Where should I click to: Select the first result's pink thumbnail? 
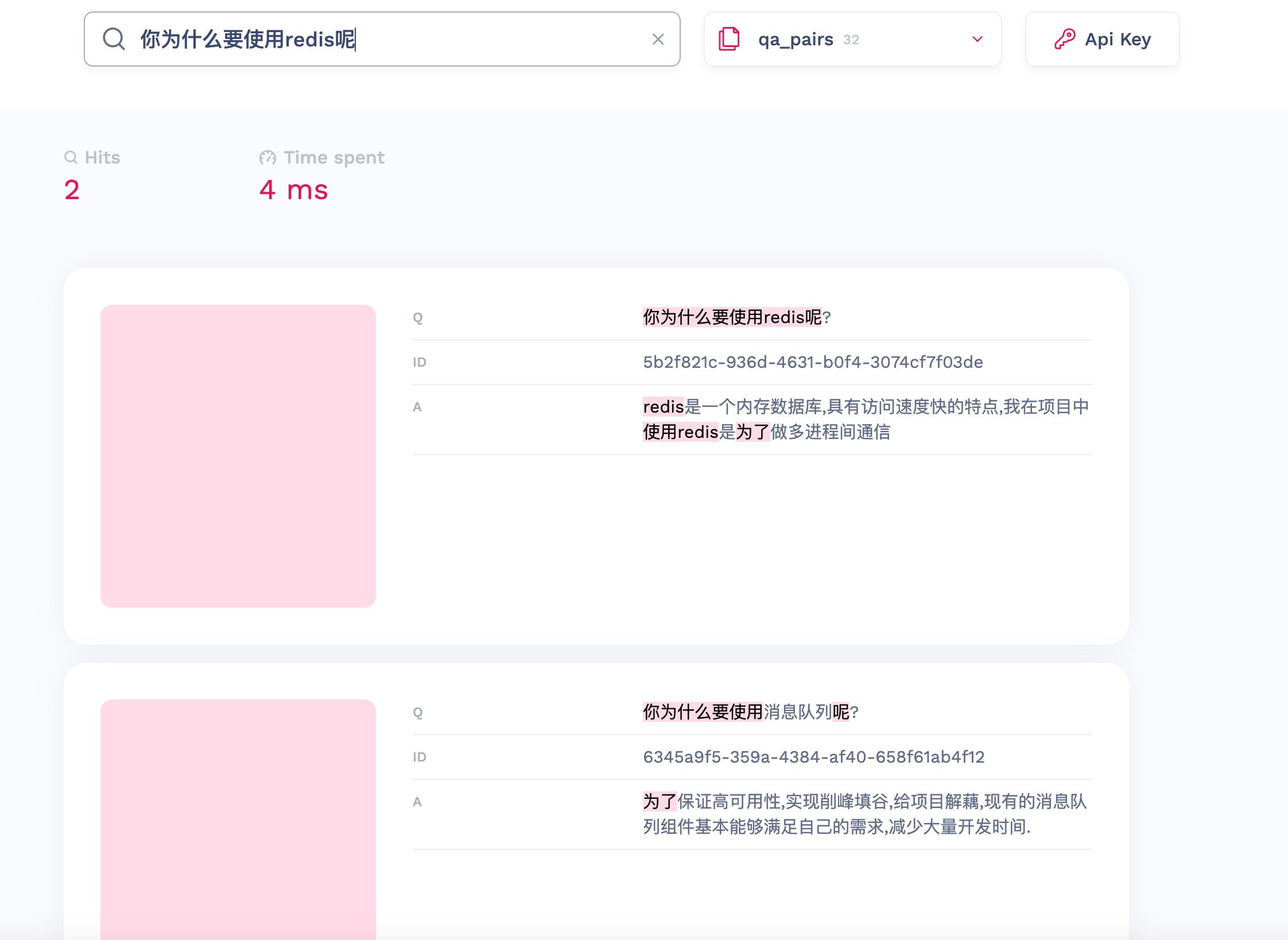tap(238, 456)
